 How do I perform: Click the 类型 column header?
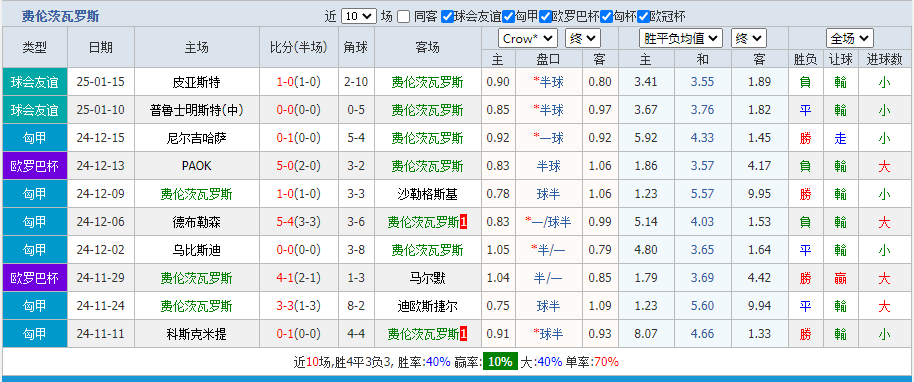tap(35, 47)
